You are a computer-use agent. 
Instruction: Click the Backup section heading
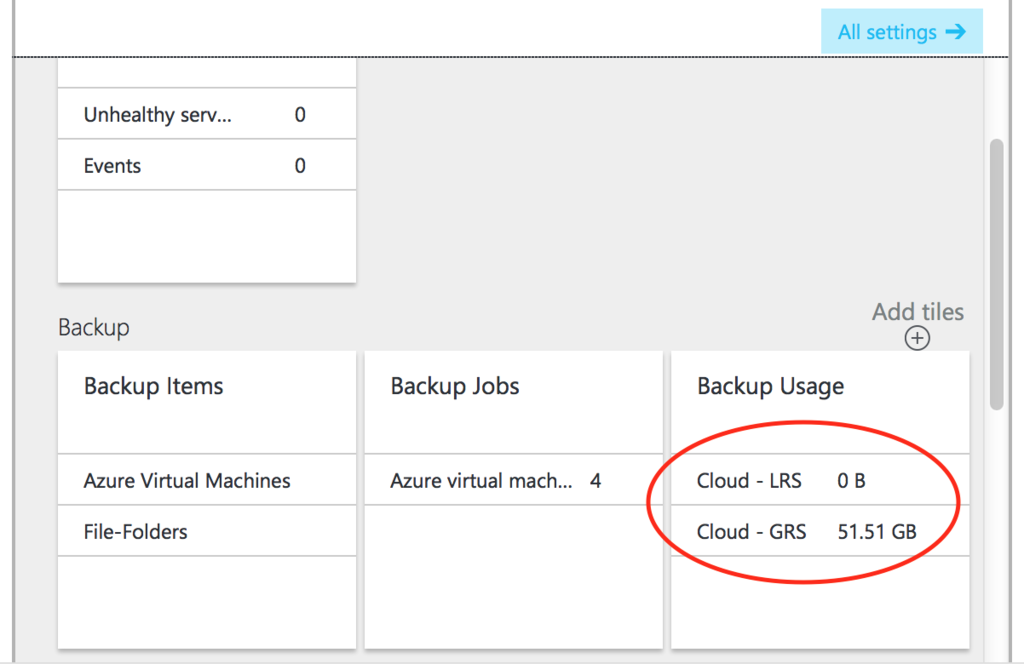(94, 328)
